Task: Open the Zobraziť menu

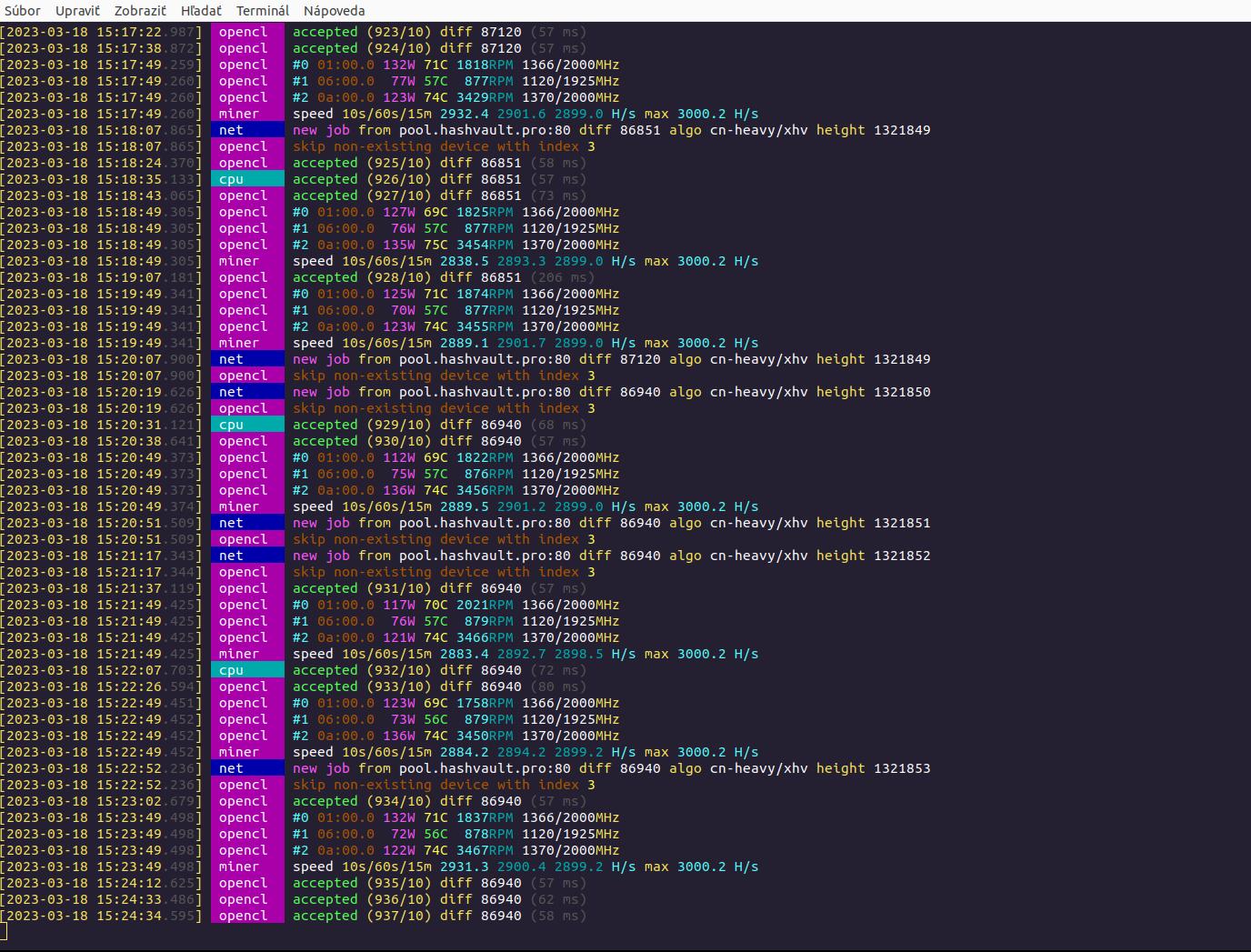Action: click(x=140, y=11)
